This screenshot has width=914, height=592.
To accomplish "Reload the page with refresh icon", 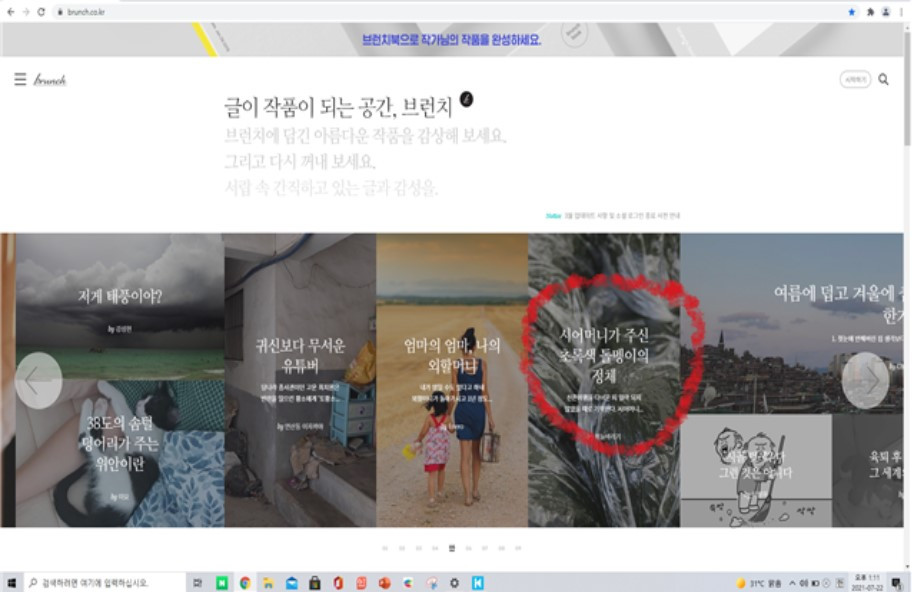I will [41, 12].
